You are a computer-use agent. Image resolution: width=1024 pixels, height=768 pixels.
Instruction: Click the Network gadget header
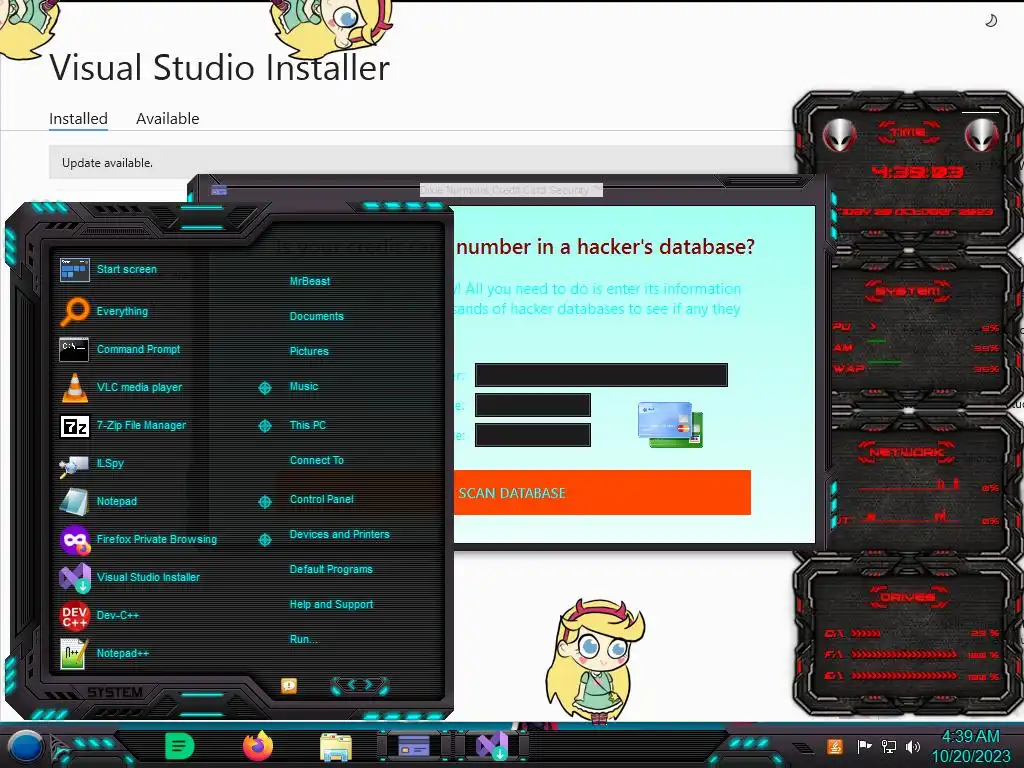tap(907, 451)
